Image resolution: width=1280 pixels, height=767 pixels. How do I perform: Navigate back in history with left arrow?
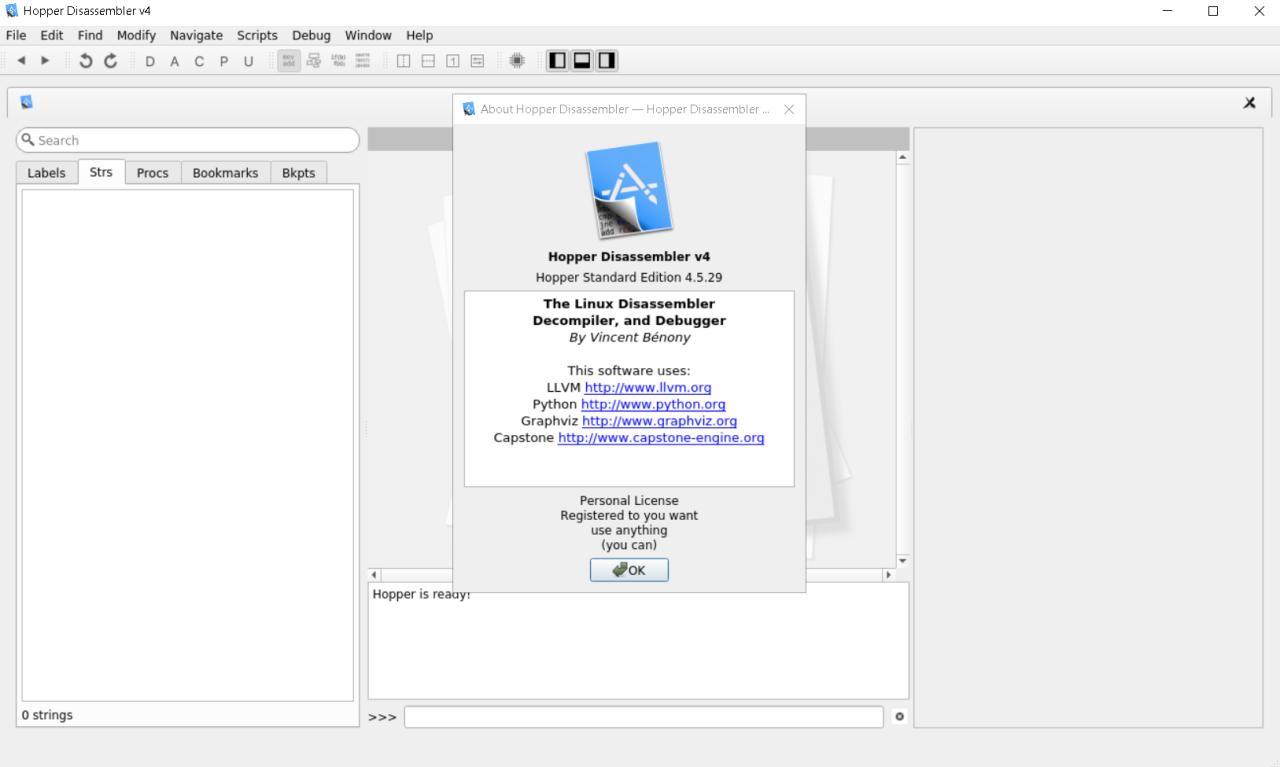(22, 61)
